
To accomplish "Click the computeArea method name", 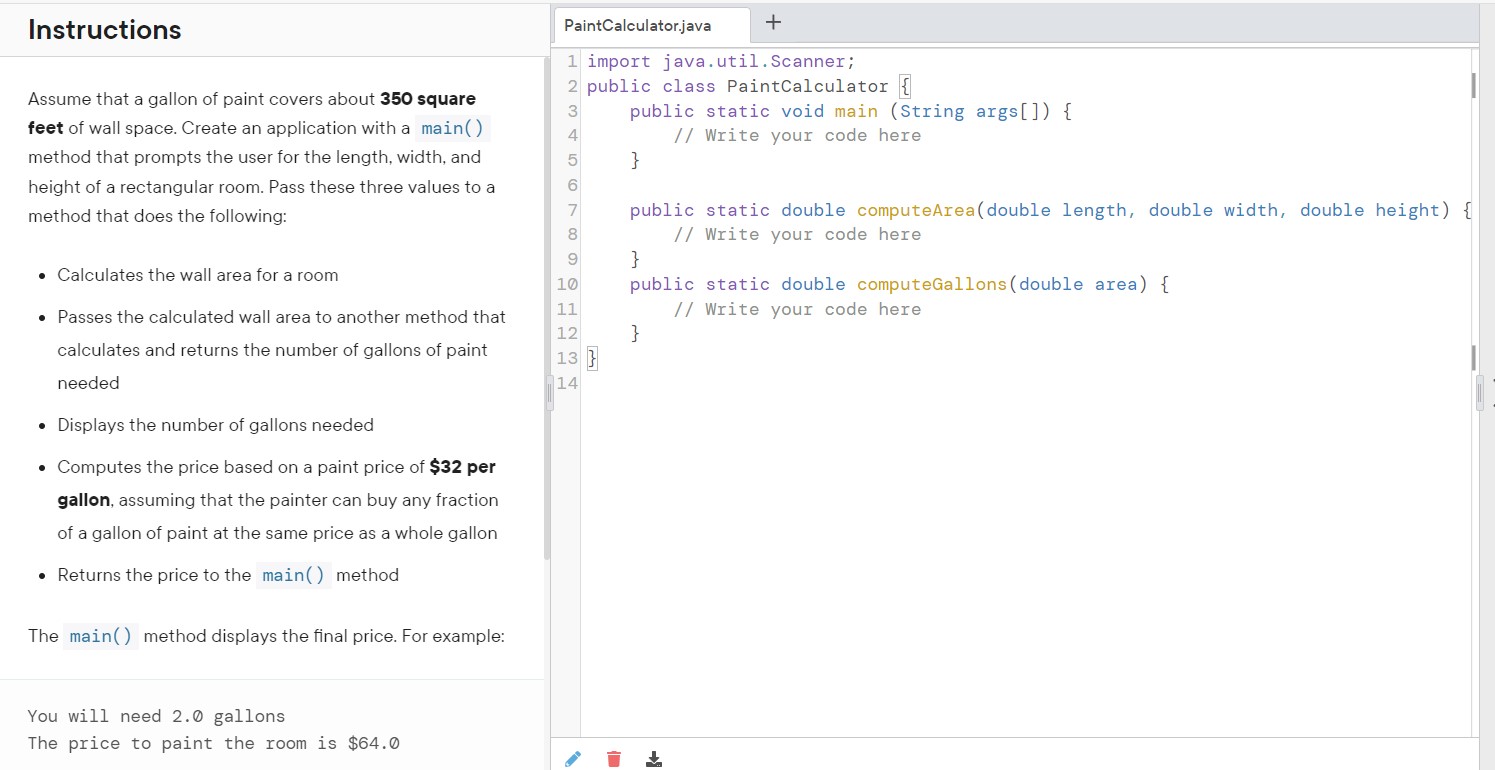I will click(916, 210).
